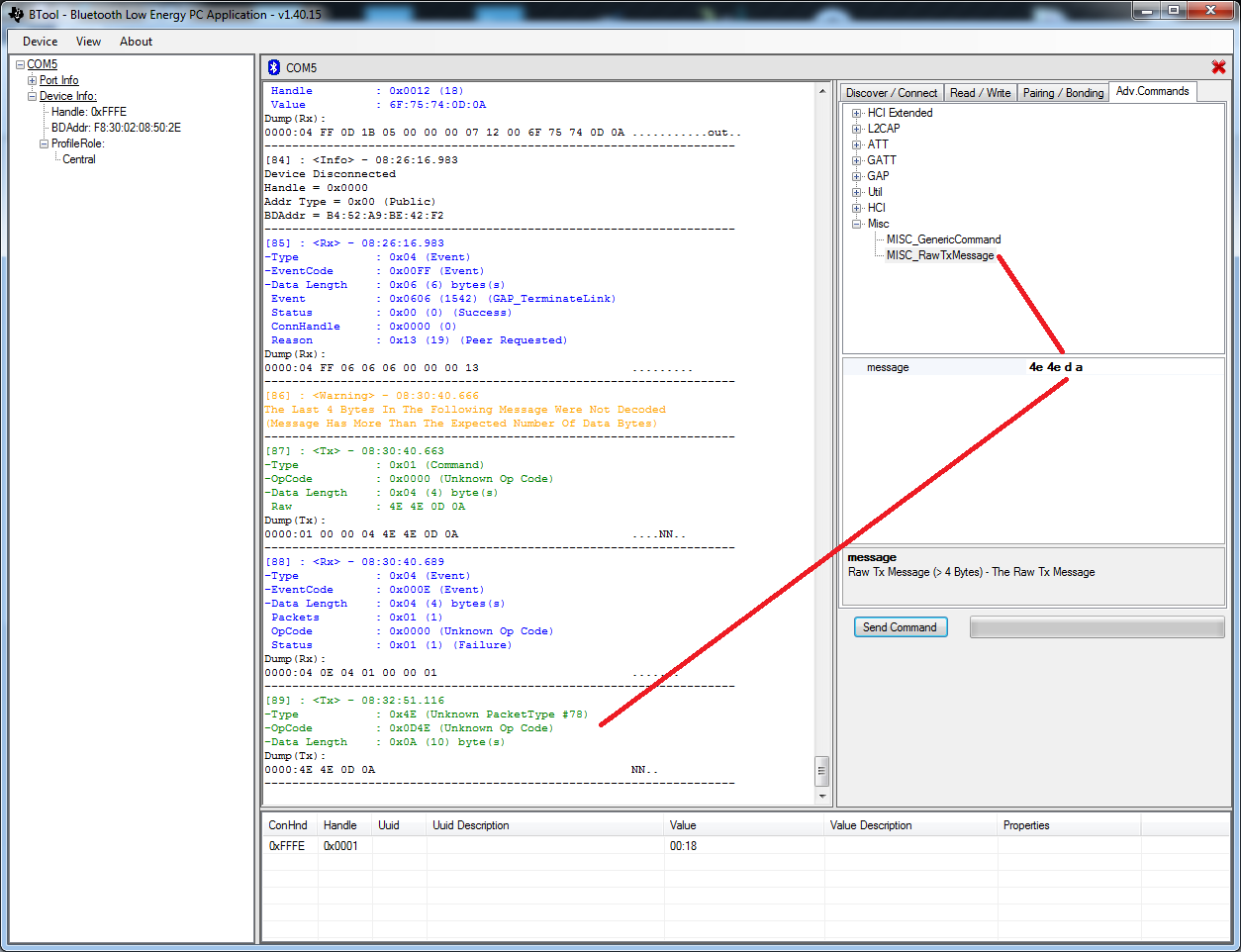Click GAP_TerminateLink event text in log
The height and width of the screenshot is (952, 1241).
point(553,299)
